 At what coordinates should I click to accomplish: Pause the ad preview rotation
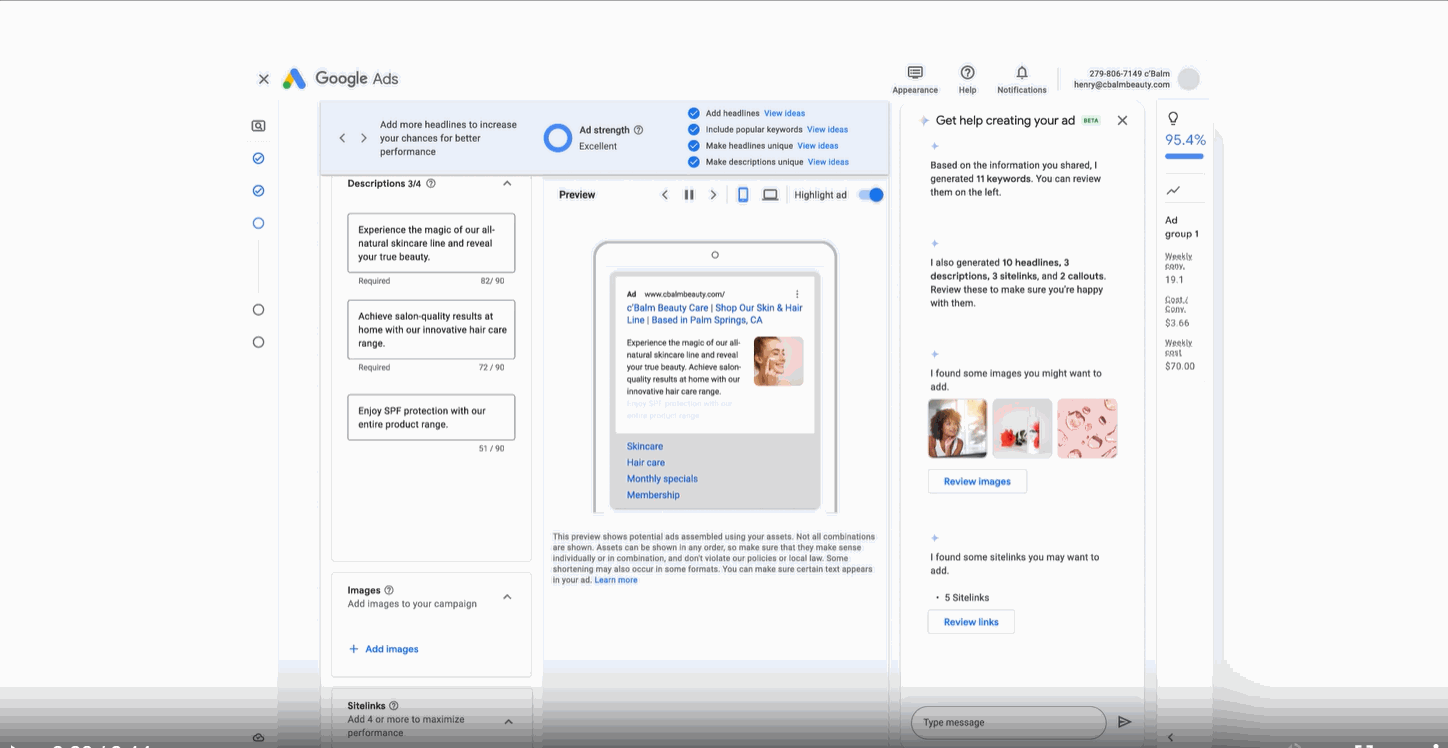tap(689, 195)
